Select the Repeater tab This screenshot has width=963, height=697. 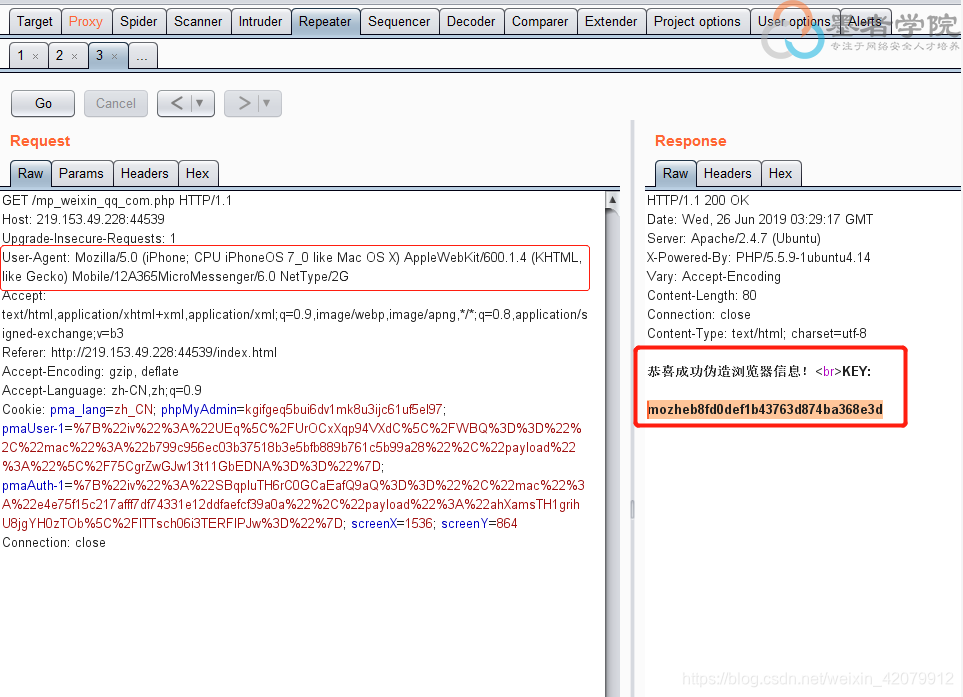(325, 21)
